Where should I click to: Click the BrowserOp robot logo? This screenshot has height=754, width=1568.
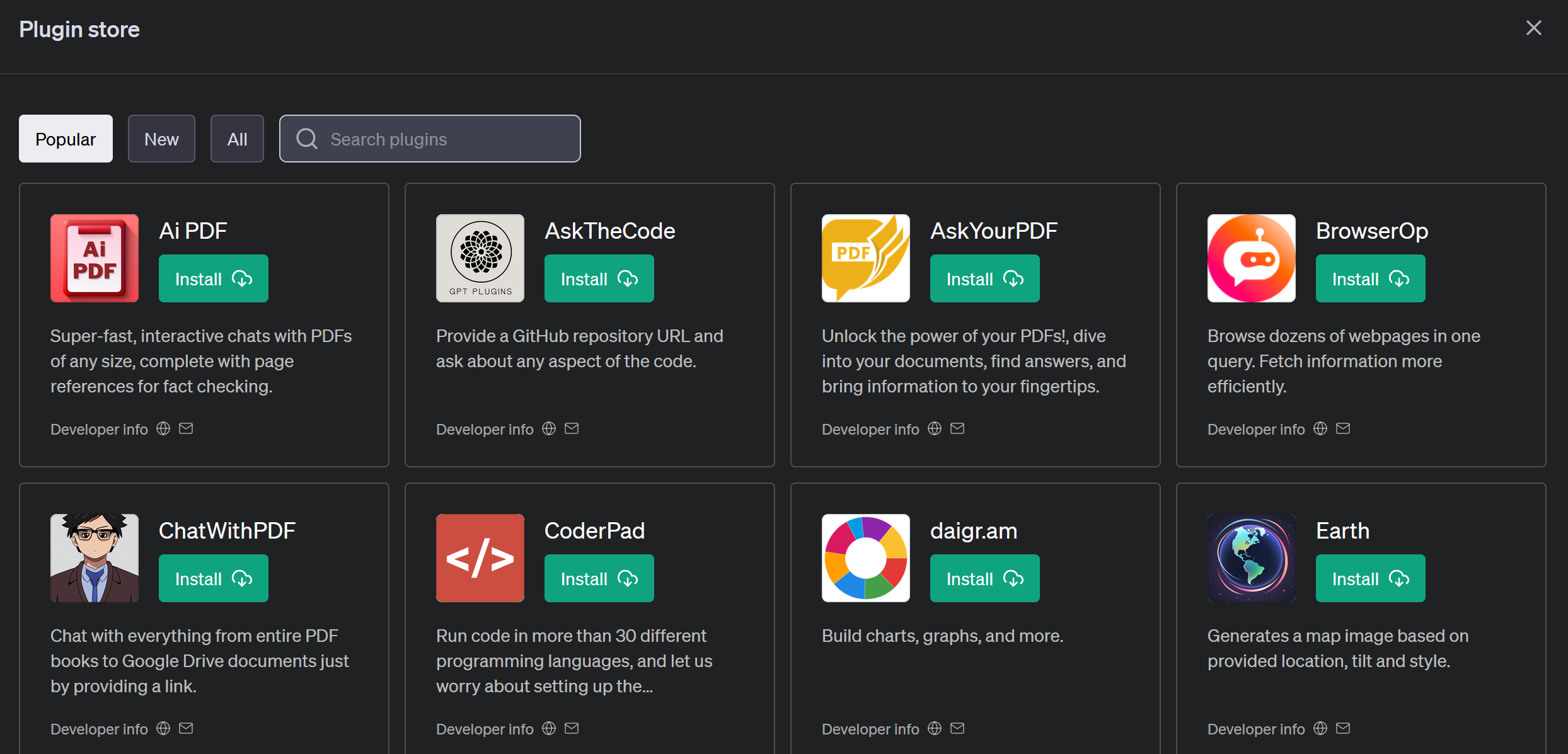click(1252, 258)
